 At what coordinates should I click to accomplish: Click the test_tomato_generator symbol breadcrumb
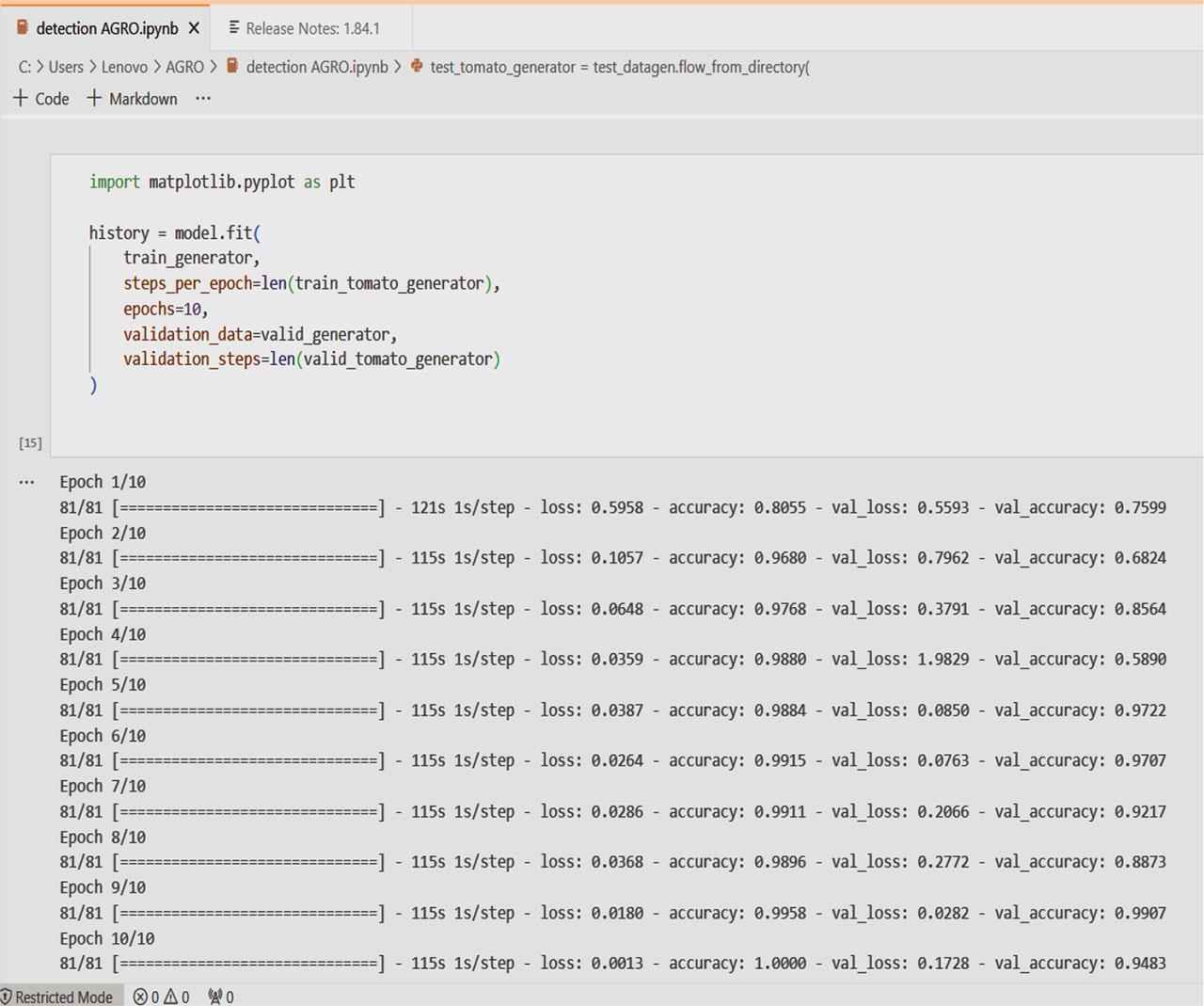click(619, 67)
